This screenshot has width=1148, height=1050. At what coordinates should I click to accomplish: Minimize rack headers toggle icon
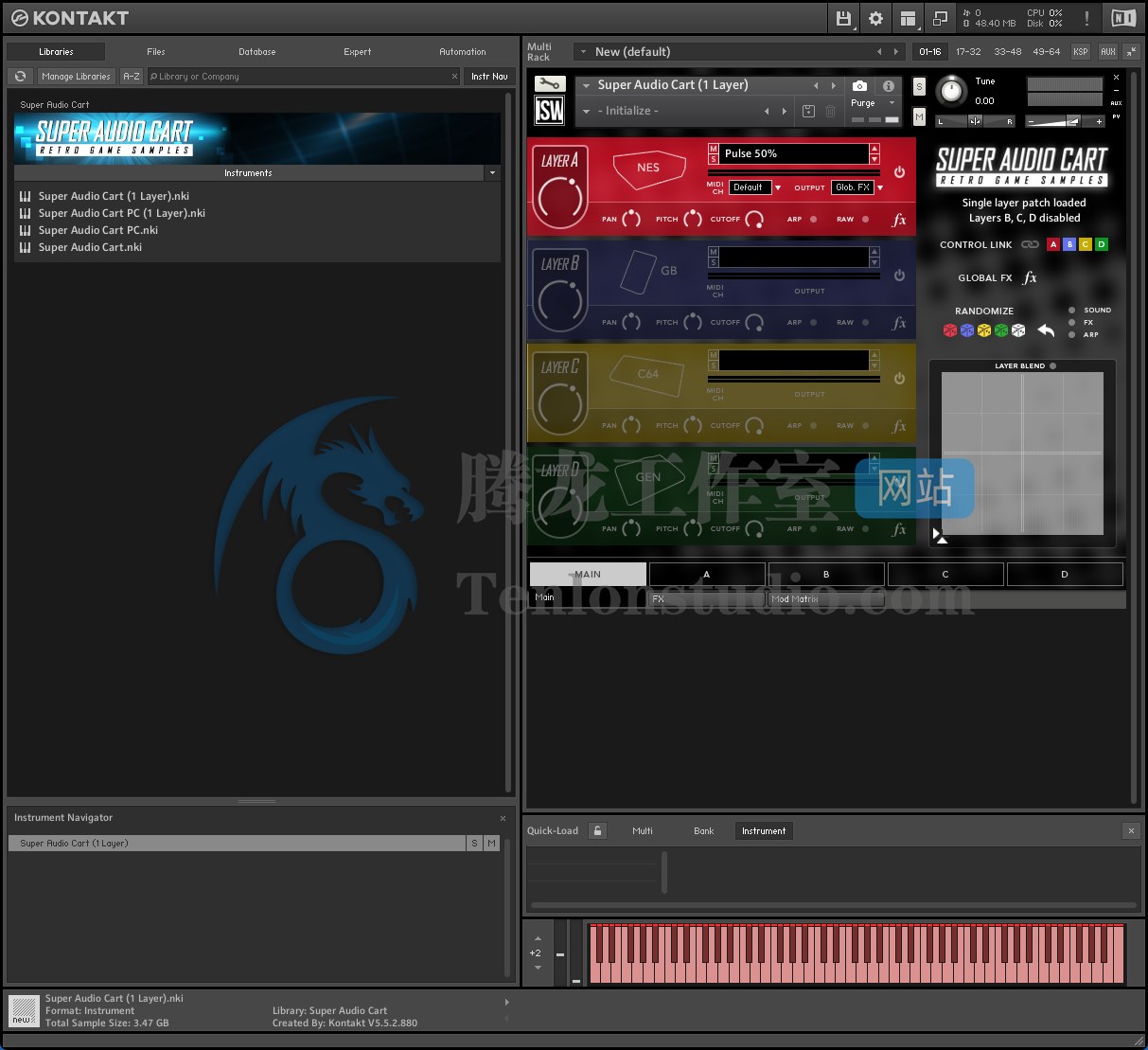(x=1131, y=51)
